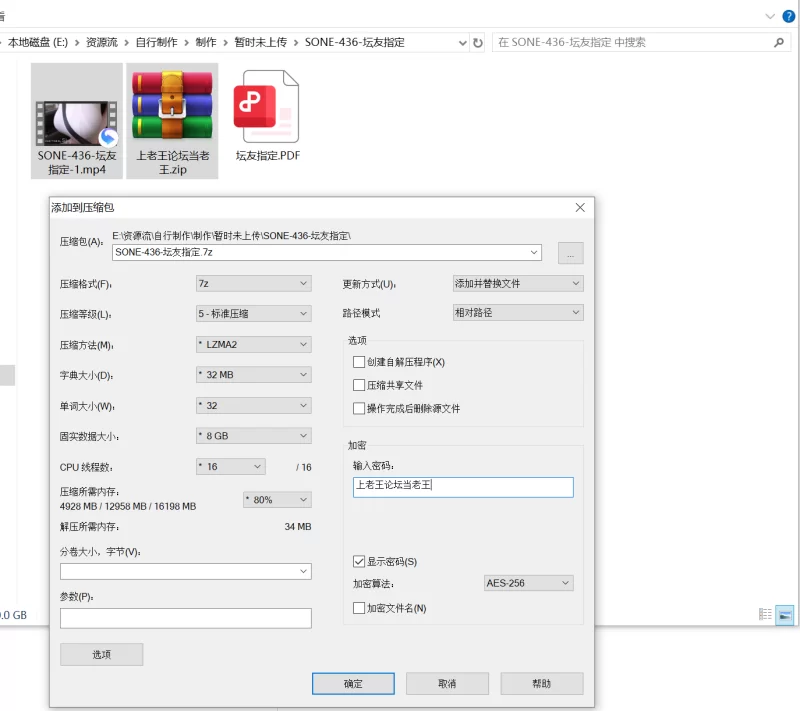The width and height of the screenshot is (800, 711).
Task: Open address bar history dropdown
Action: pos(462,43)
